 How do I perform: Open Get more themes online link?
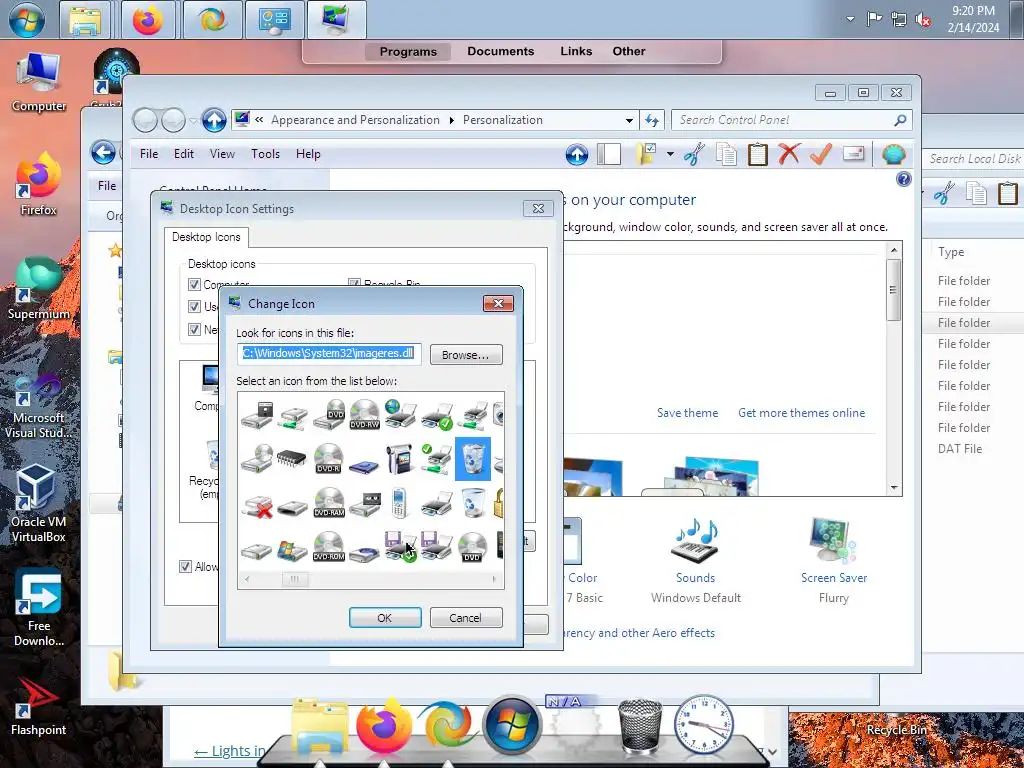pos(801,413)
